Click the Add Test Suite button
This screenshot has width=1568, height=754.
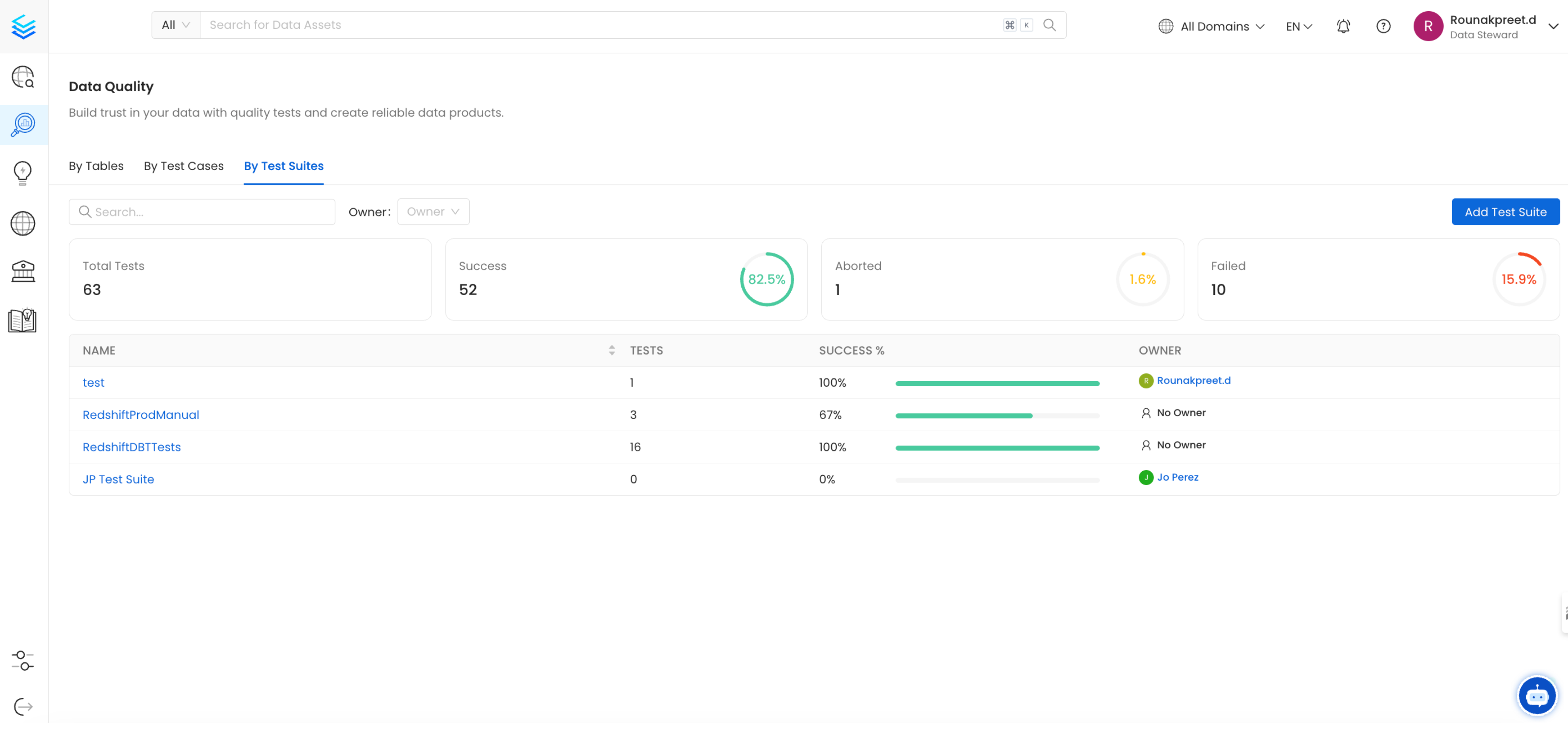click(x=1505, y=211)
